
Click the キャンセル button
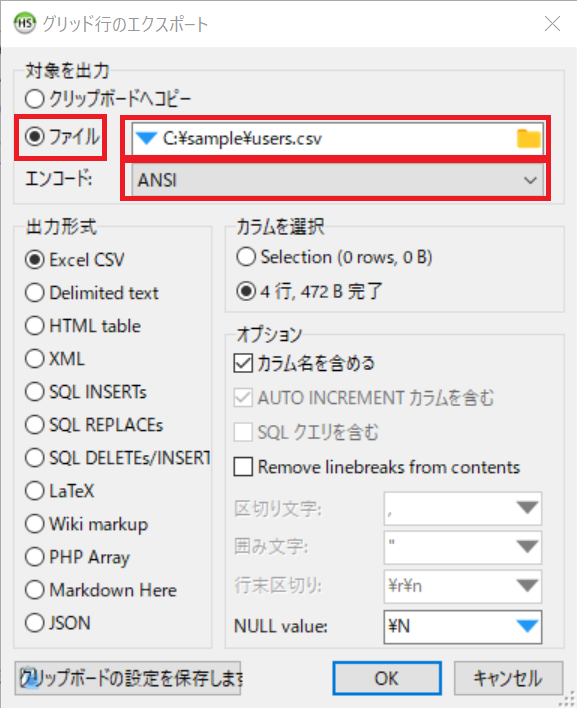(508, 678)
